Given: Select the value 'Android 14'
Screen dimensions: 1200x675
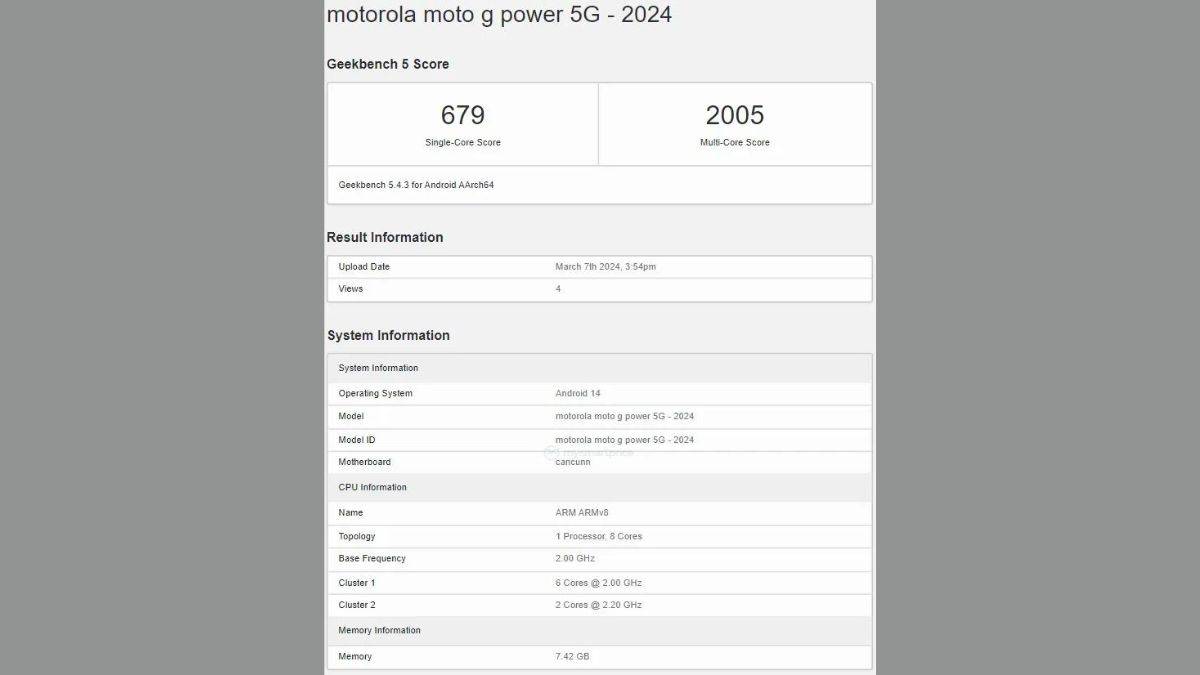Looking at the screenshot, I should (x=578, y=394).
